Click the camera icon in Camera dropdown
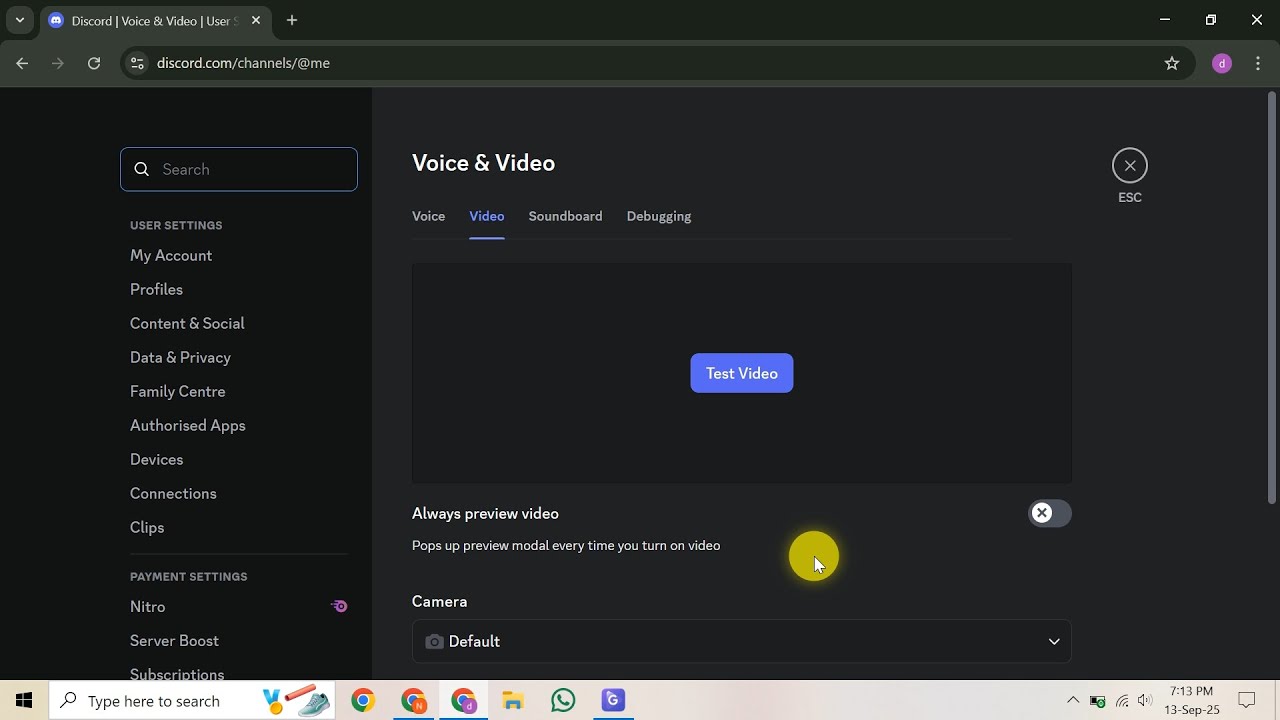 pos(434,642)
